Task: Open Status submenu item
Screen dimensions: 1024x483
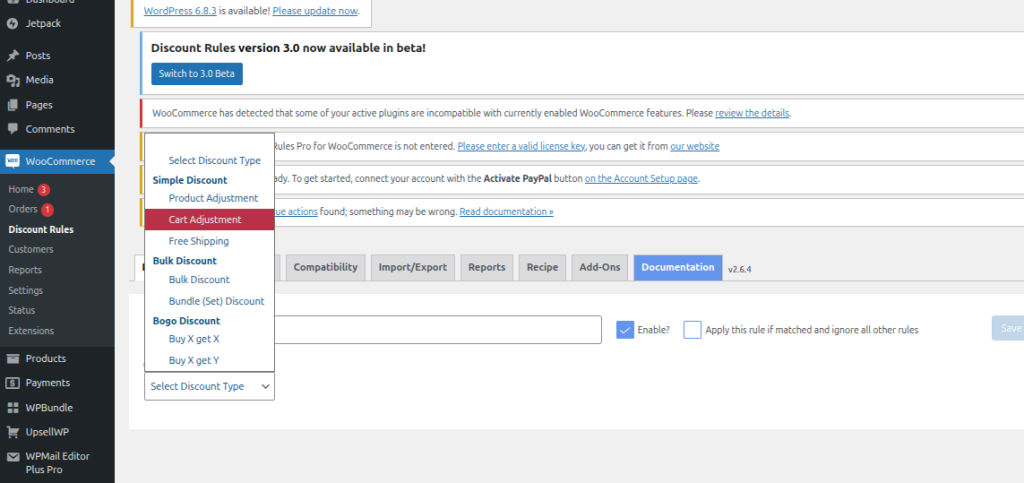Action: tap(22, 310)
